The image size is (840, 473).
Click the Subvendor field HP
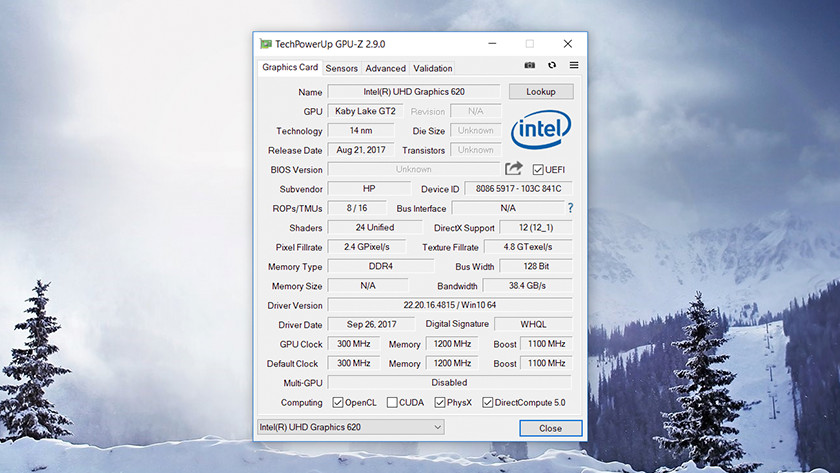coord(369,189)
